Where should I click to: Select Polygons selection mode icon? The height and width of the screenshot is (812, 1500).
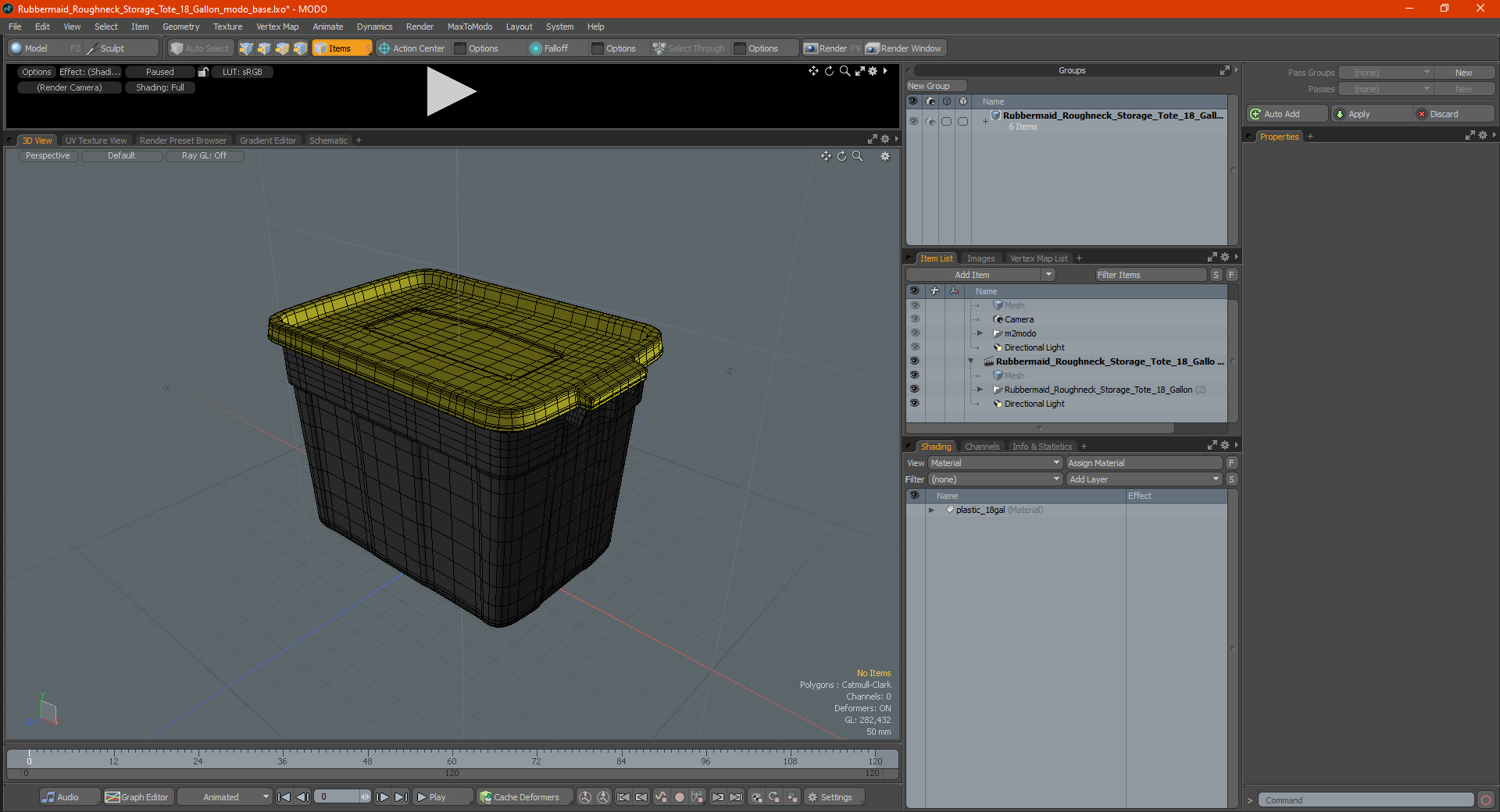[x=282, y=48]
